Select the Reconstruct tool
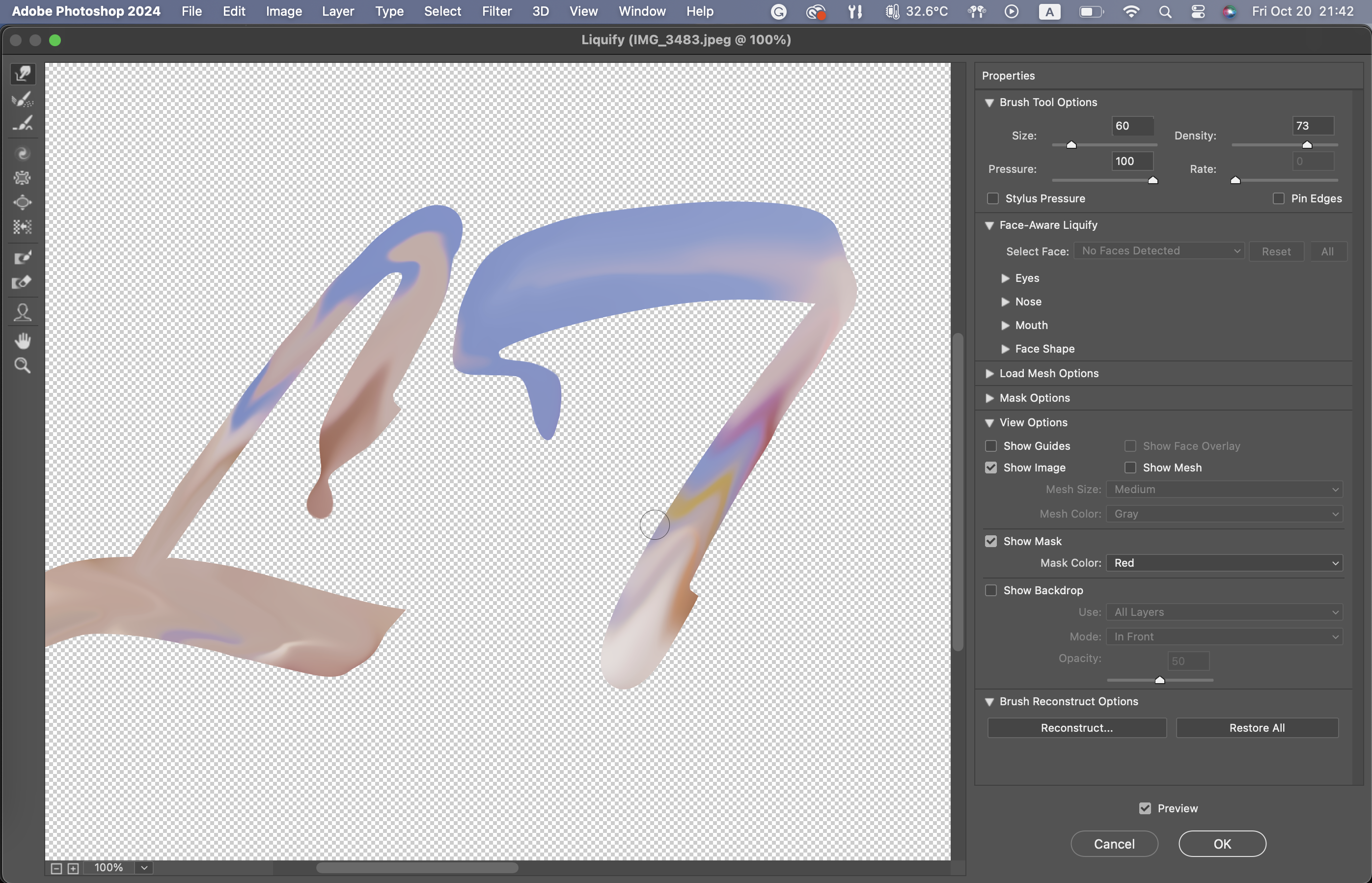Viewport: 1372px width, 883px height. (x=23, y=99)
